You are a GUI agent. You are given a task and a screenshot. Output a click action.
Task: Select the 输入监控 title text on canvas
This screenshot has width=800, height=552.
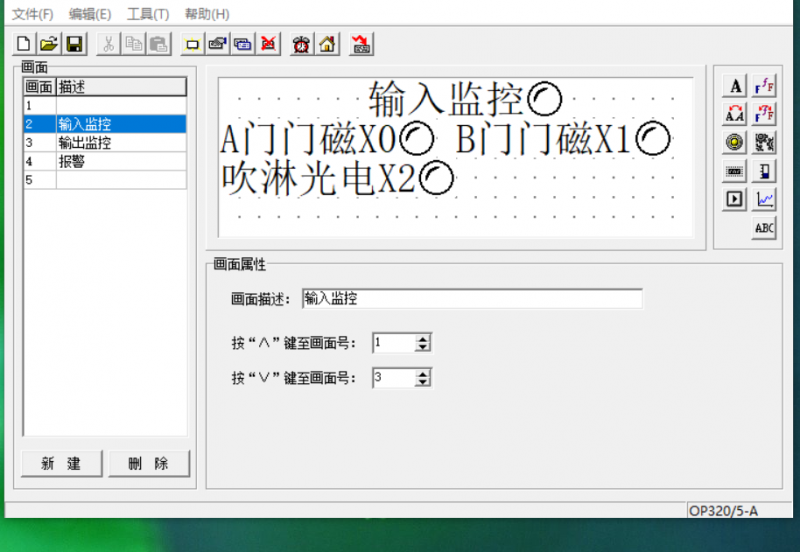(446, 99)
